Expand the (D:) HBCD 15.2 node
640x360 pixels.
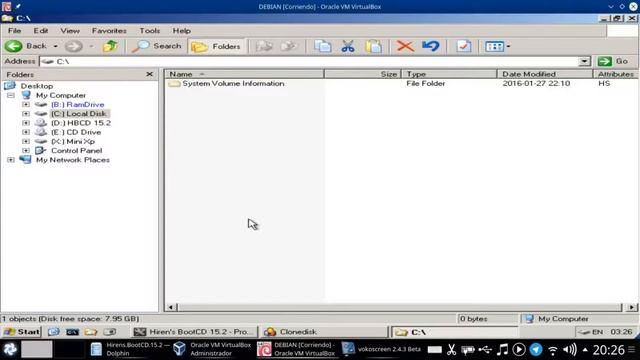pos(26,123)
